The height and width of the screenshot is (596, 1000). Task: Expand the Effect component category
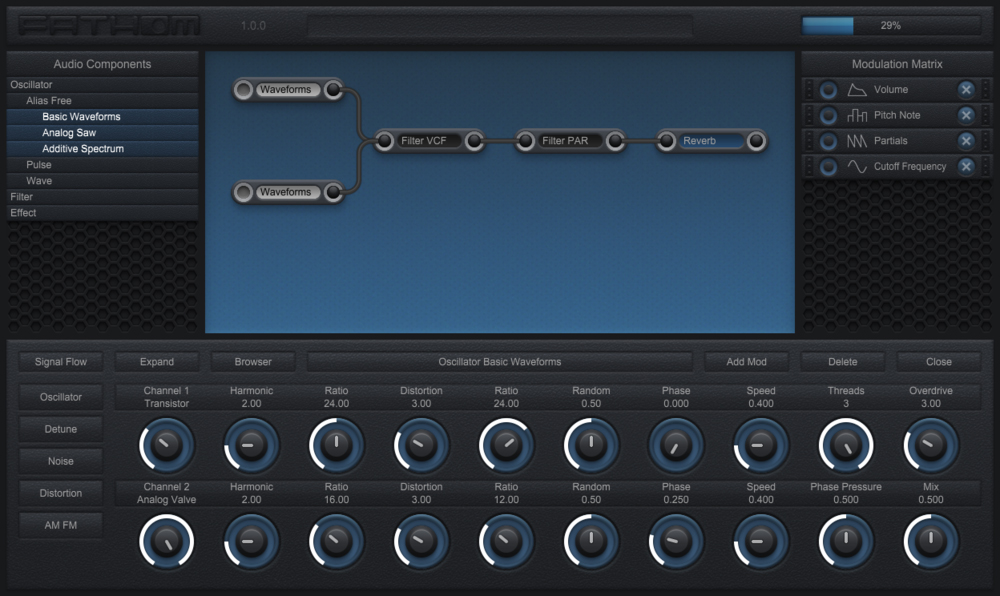[102, 213]
